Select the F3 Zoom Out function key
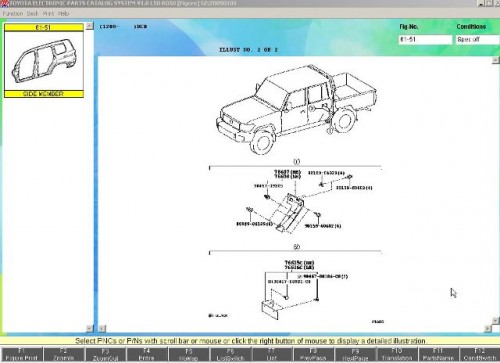The image size is (500, 363). pyautogui.click(x=105, y=354)
